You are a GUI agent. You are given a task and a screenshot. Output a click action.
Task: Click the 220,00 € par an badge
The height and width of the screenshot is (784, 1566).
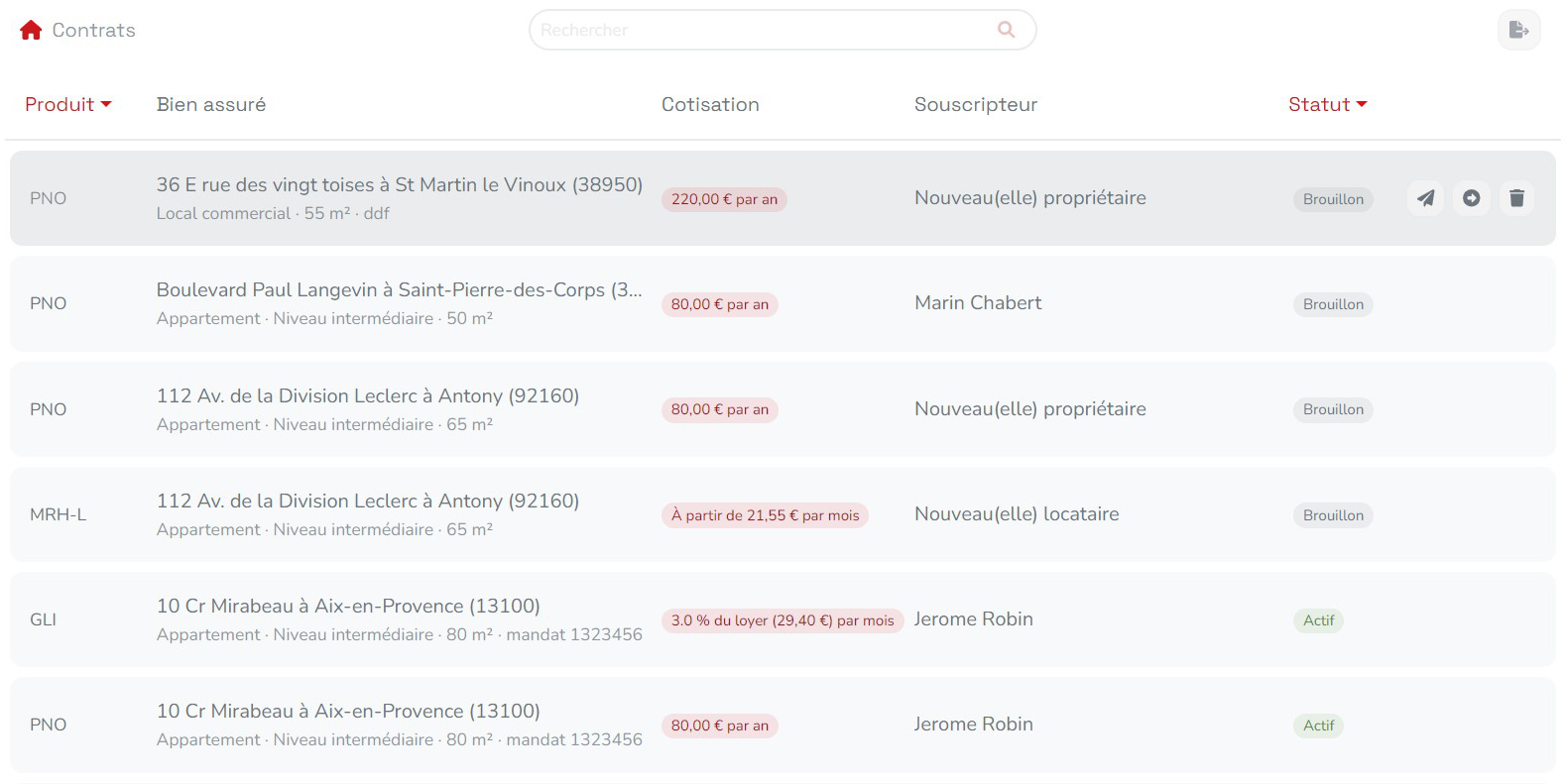724,199
